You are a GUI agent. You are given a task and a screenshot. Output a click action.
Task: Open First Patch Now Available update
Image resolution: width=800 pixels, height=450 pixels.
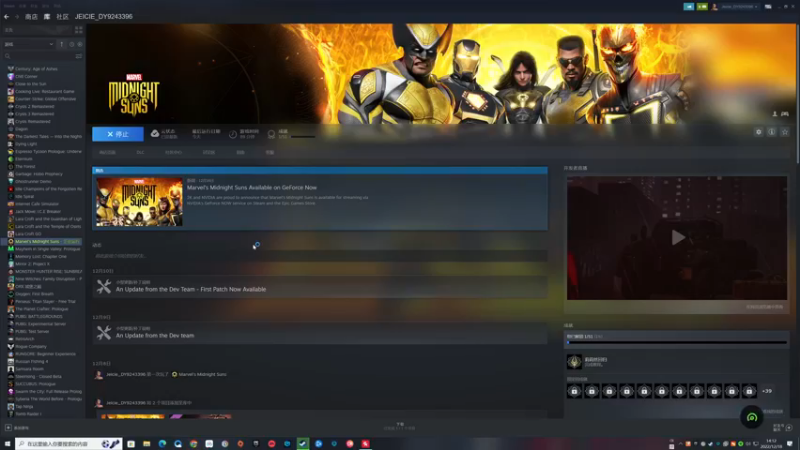191,289
